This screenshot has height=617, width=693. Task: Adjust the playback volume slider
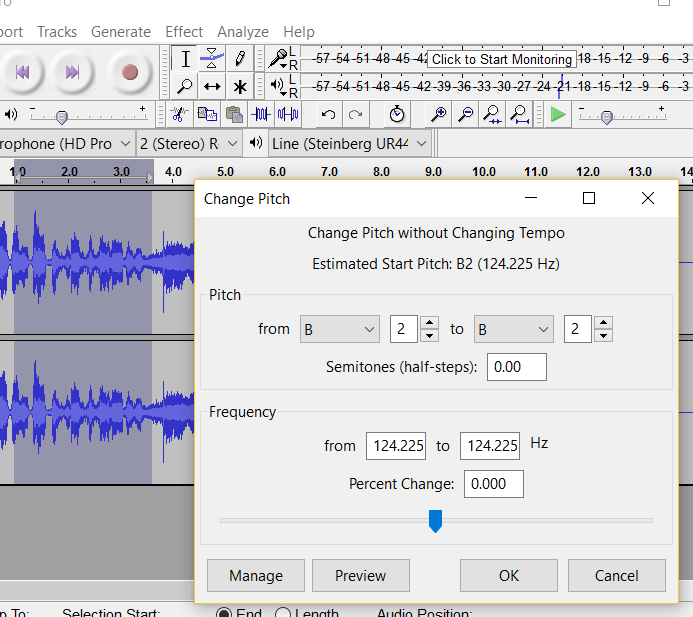coord(62,117)
